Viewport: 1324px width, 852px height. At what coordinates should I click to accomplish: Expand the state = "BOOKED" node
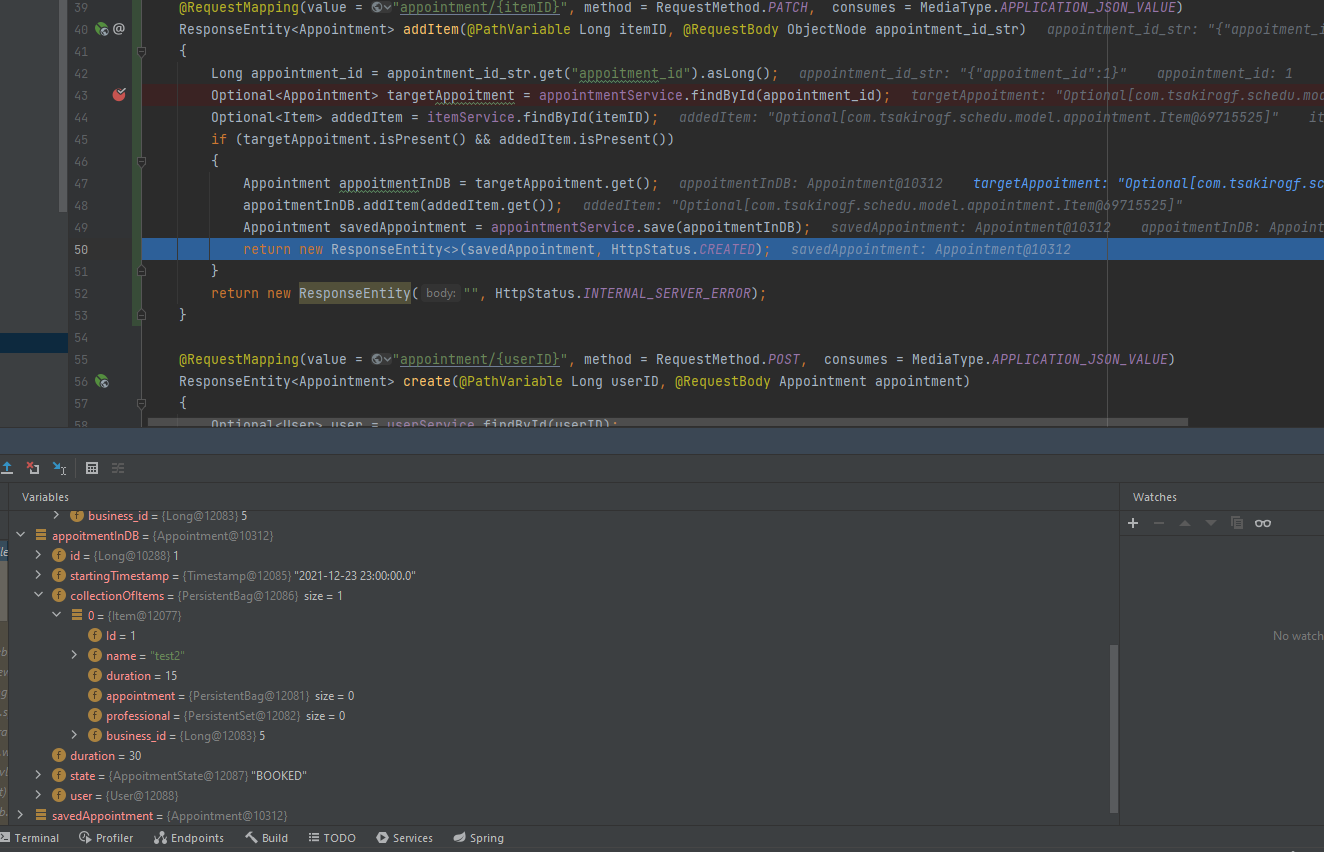click(x=38, y=776)
